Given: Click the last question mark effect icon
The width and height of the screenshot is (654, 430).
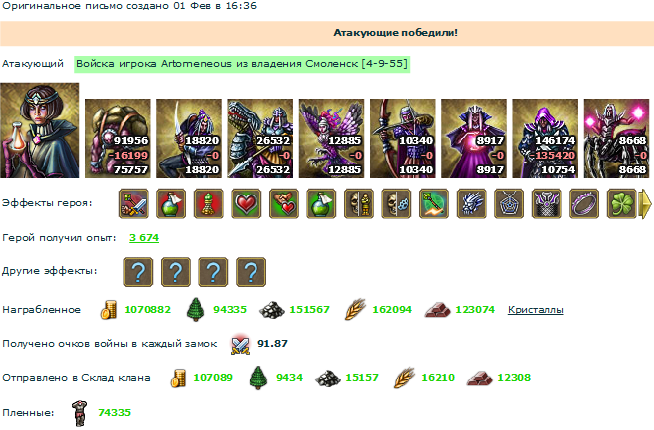Looking at the screenshot, I should coord(251,272).
